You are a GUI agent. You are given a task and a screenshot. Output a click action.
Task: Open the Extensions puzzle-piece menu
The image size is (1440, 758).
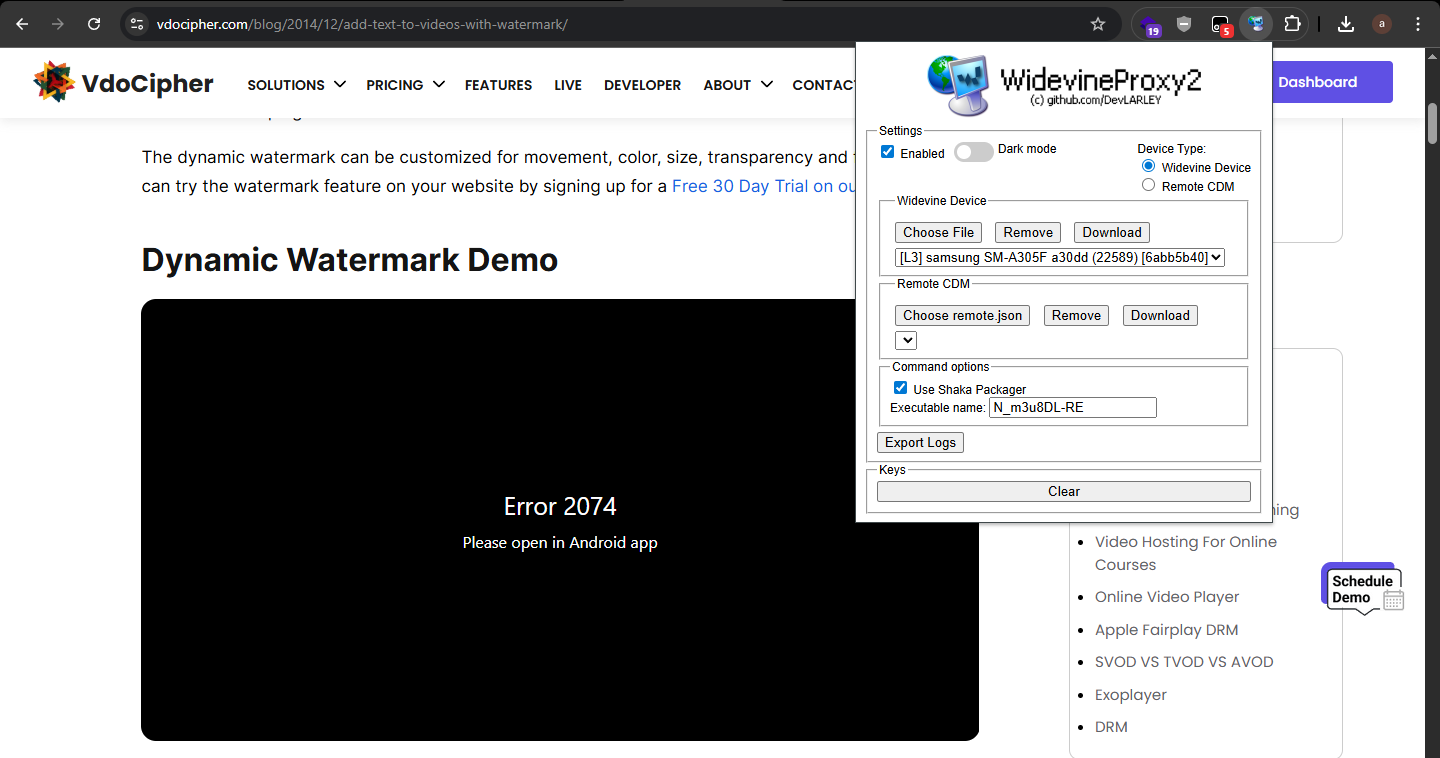click(x=1292, y=24)
